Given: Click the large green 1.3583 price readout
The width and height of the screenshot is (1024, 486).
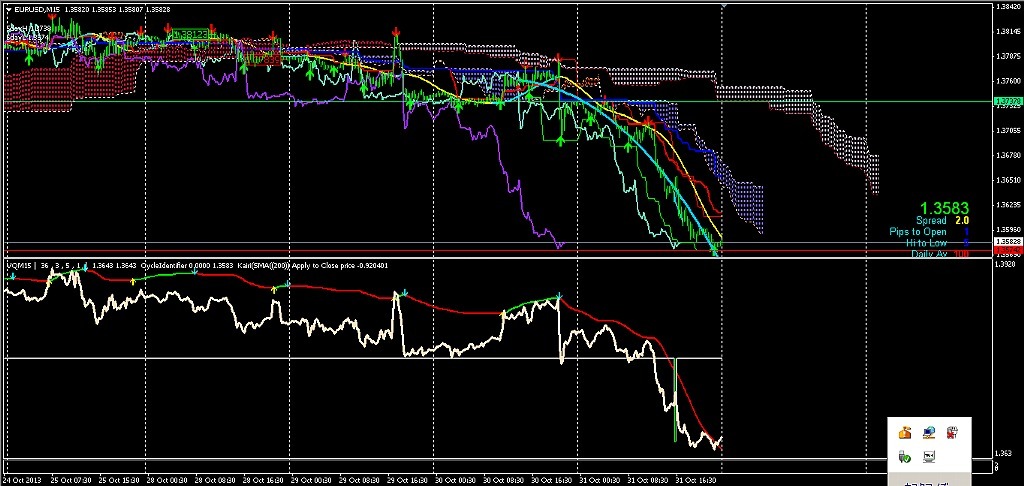Looking at the screenshot, I should click(x=944, y=208).
